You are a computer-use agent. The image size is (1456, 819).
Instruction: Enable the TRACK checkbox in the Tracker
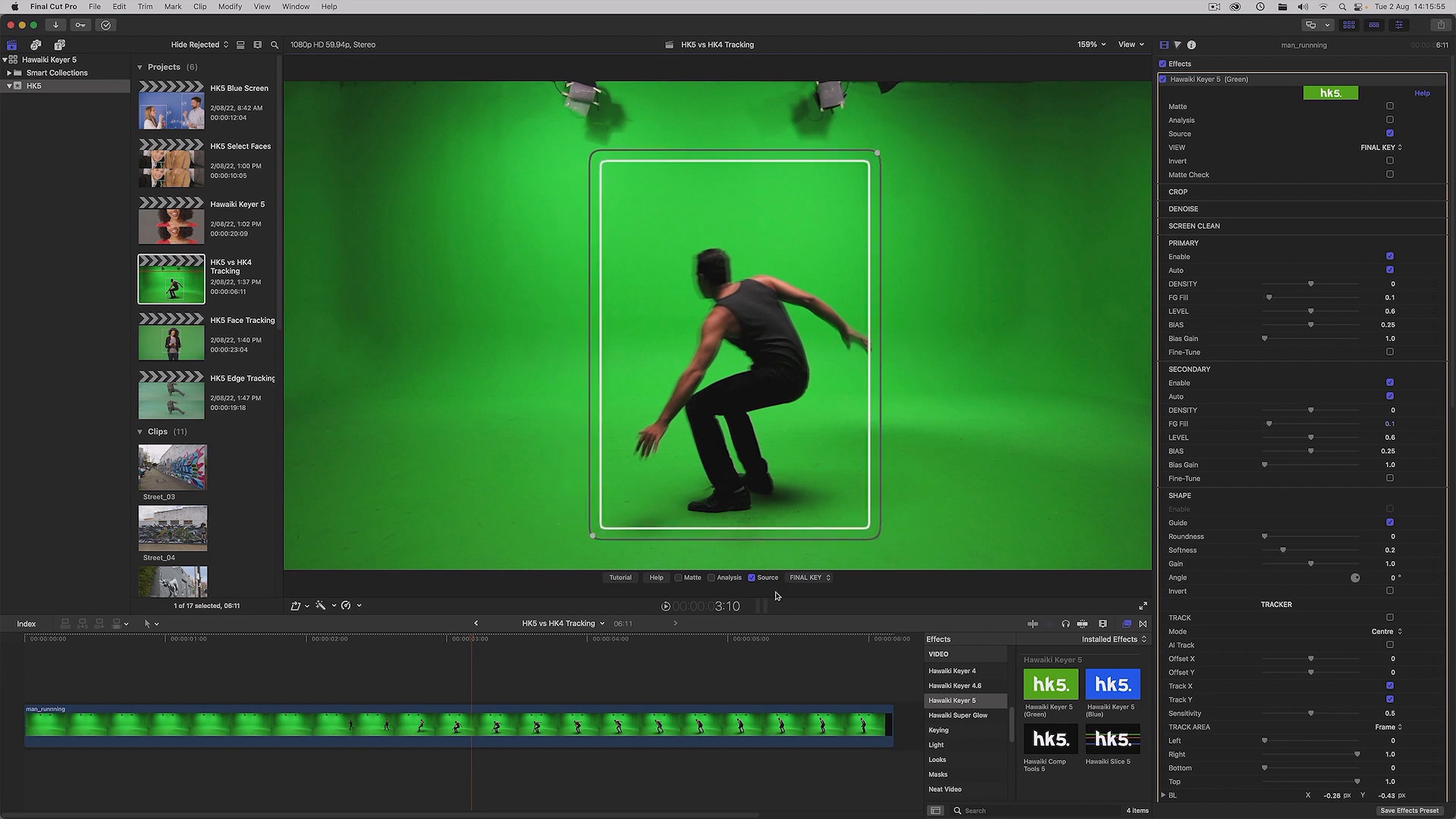pos(1390,617)
